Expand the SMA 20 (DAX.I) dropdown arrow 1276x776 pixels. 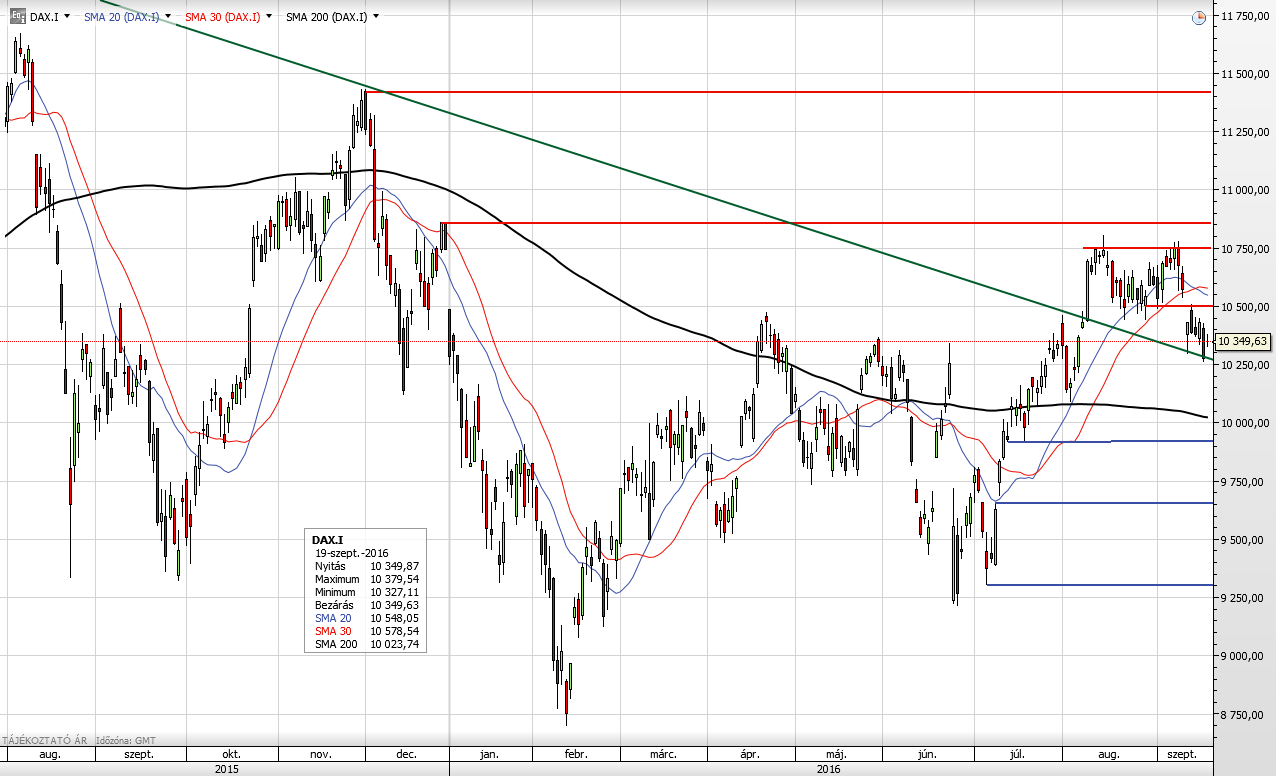(168, 17)
